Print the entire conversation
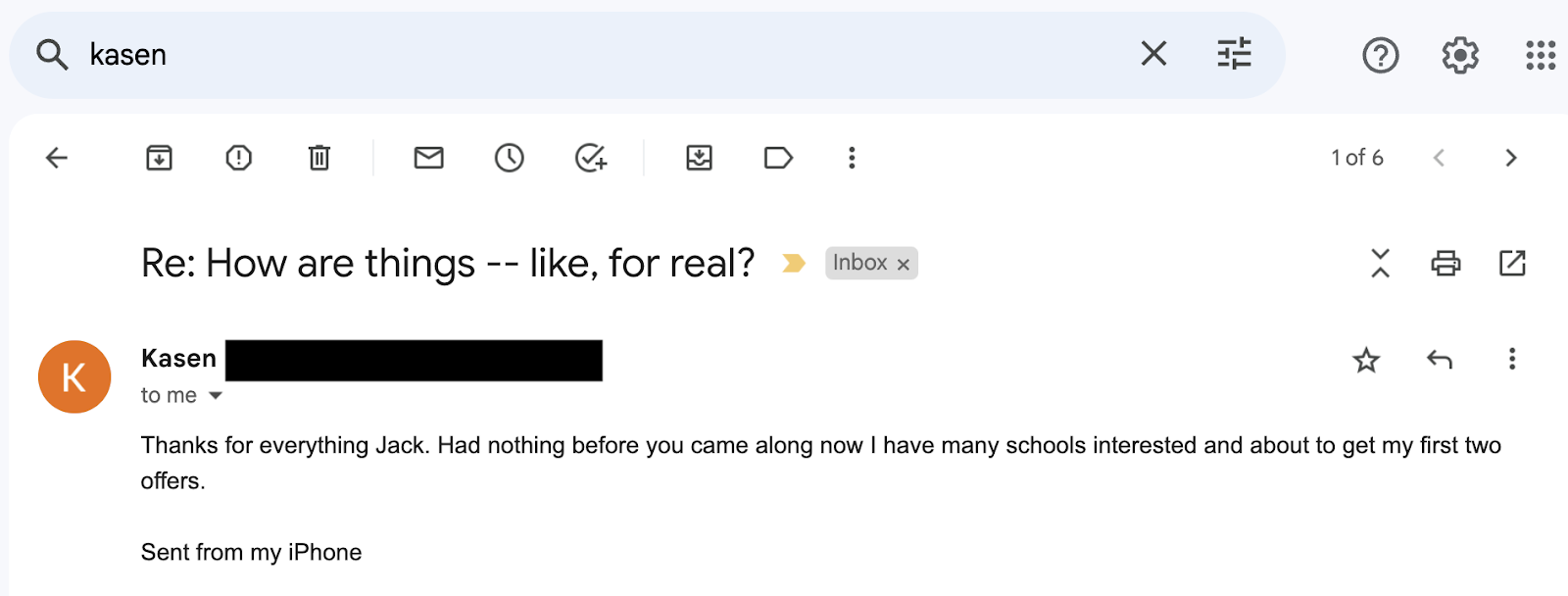The image size is (1568, 596). pos(1445,263)
